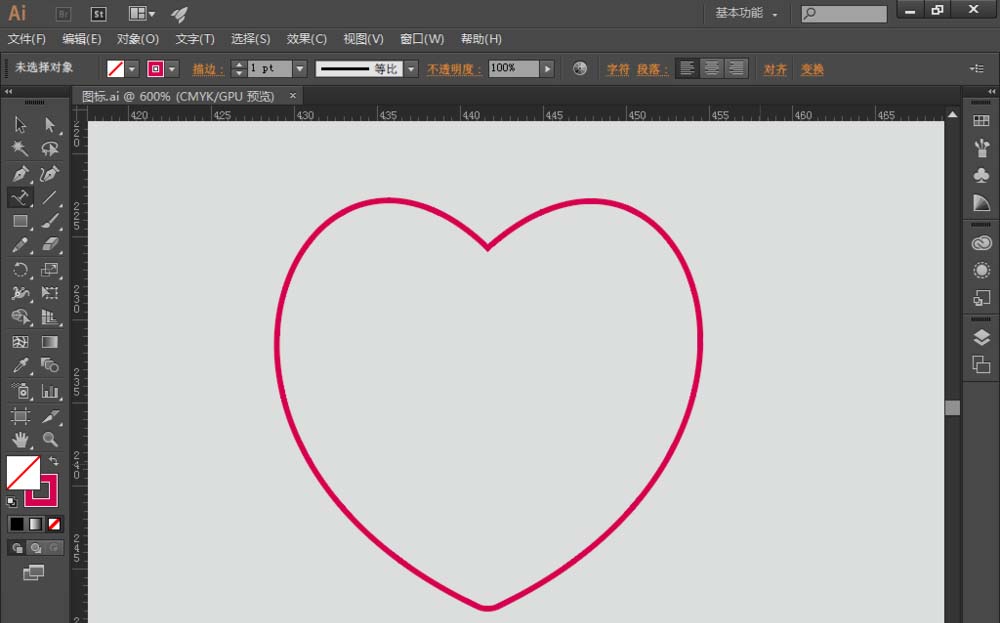Select the Selection tool (black arrow)
The image size is (1000, 623).
point(20,124)
